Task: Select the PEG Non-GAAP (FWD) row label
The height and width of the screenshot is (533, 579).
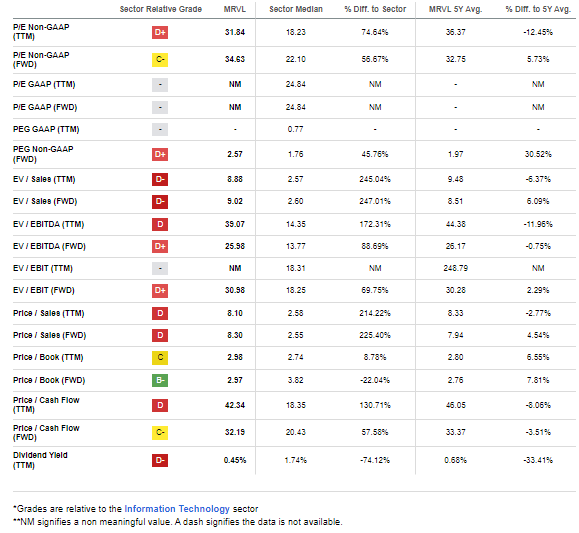Action: point(43,154)
